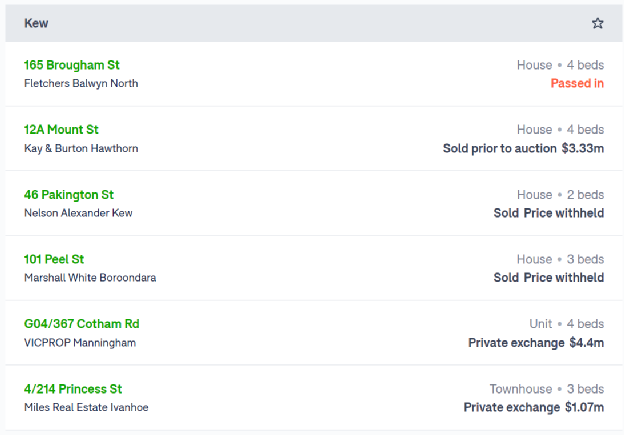Click Fletchers Balwyn North agency name

click(81, 83)
